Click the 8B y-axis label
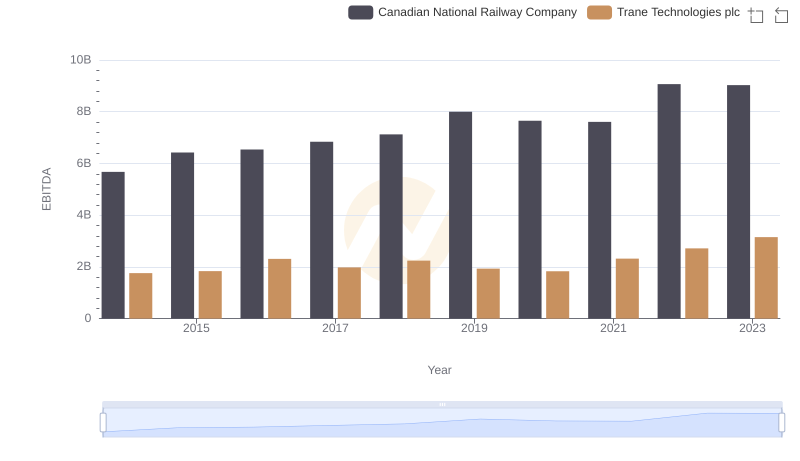Viewport: 800px width, 461px height. click(x=84, y=111)
